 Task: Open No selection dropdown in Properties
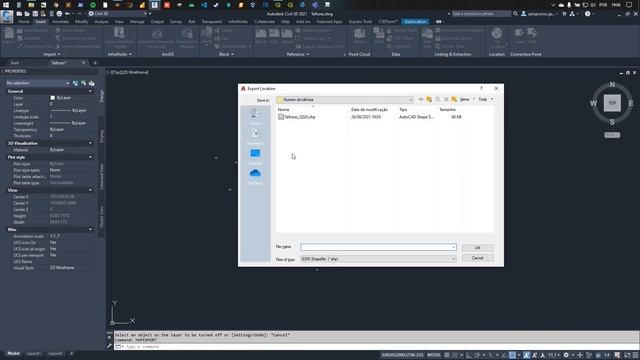click(x=38, y=83)
